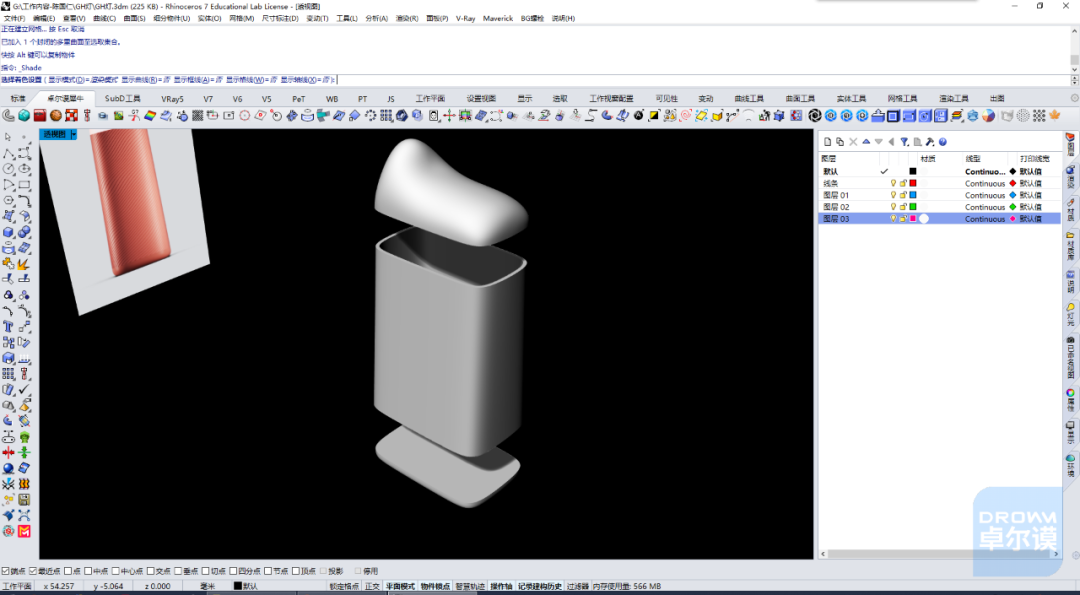The width and height of the screenshot is (1080, 595).
Task: Switch to the 标准 toolbar tab
Action: (18, 98)
